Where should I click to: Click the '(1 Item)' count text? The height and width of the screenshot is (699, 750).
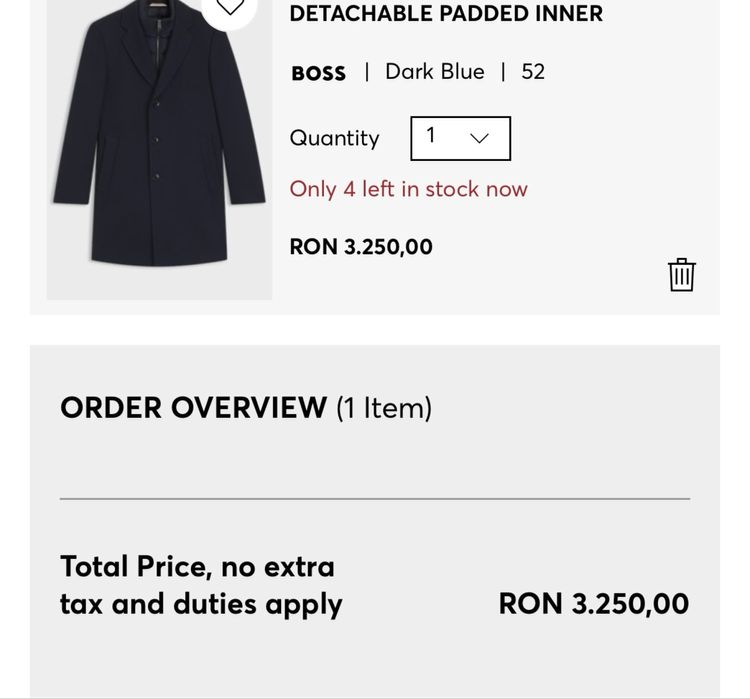(384, 407)
